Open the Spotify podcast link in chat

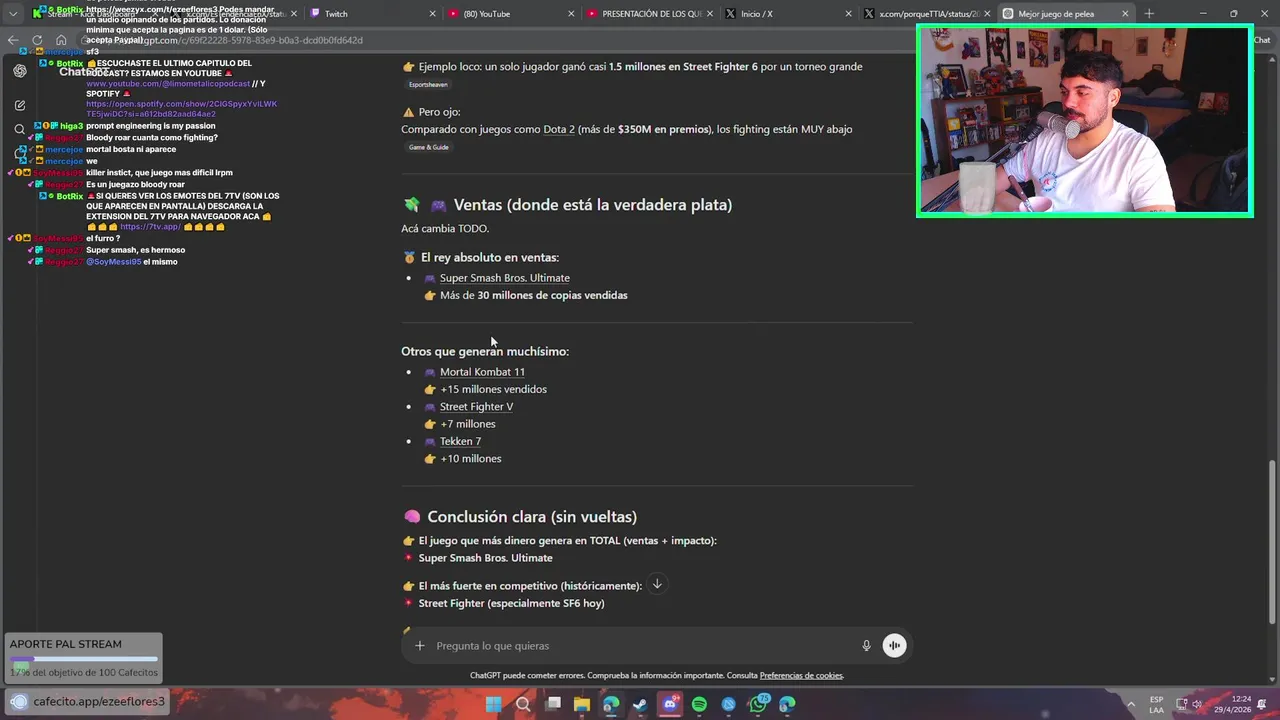click(x=181, y=109)
